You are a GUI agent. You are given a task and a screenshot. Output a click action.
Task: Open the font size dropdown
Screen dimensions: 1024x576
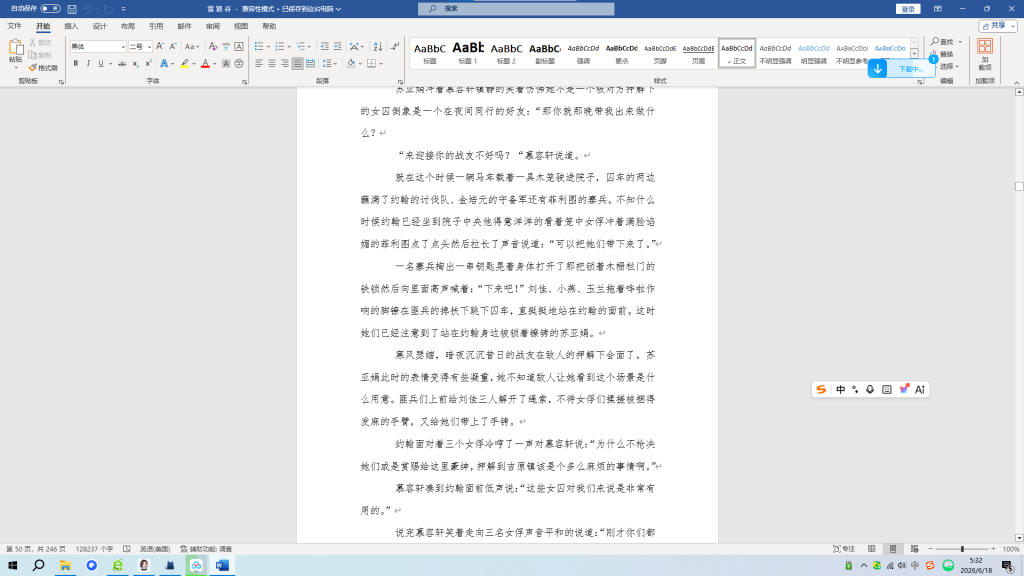(149, 47)
